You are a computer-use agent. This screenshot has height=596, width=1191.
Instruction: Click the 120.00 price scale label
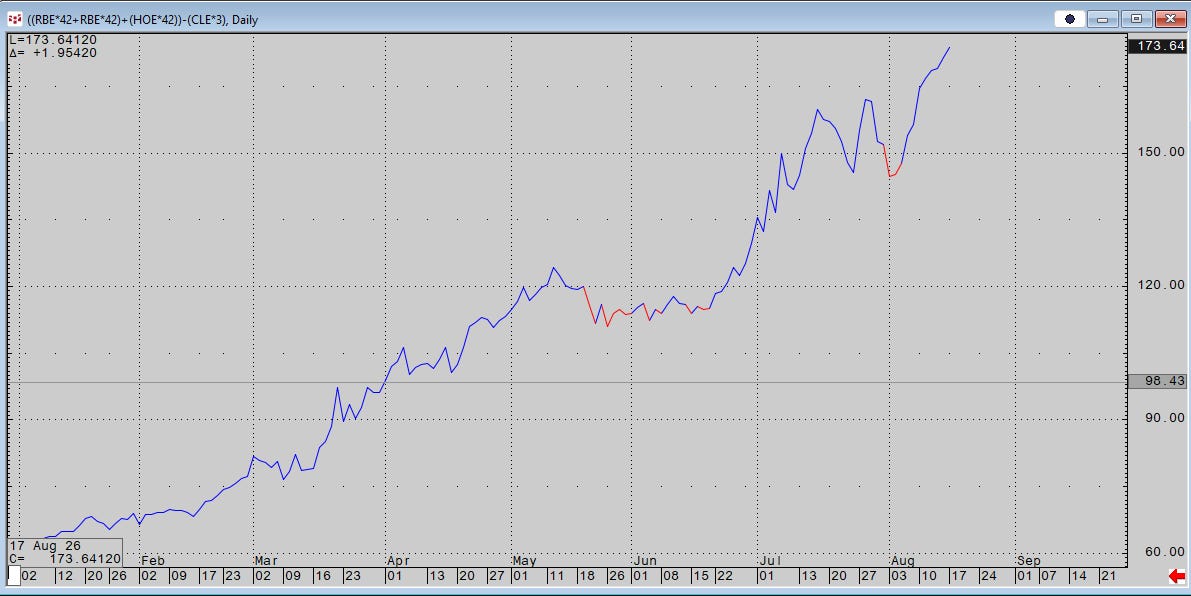click(x=1161, y=285)
